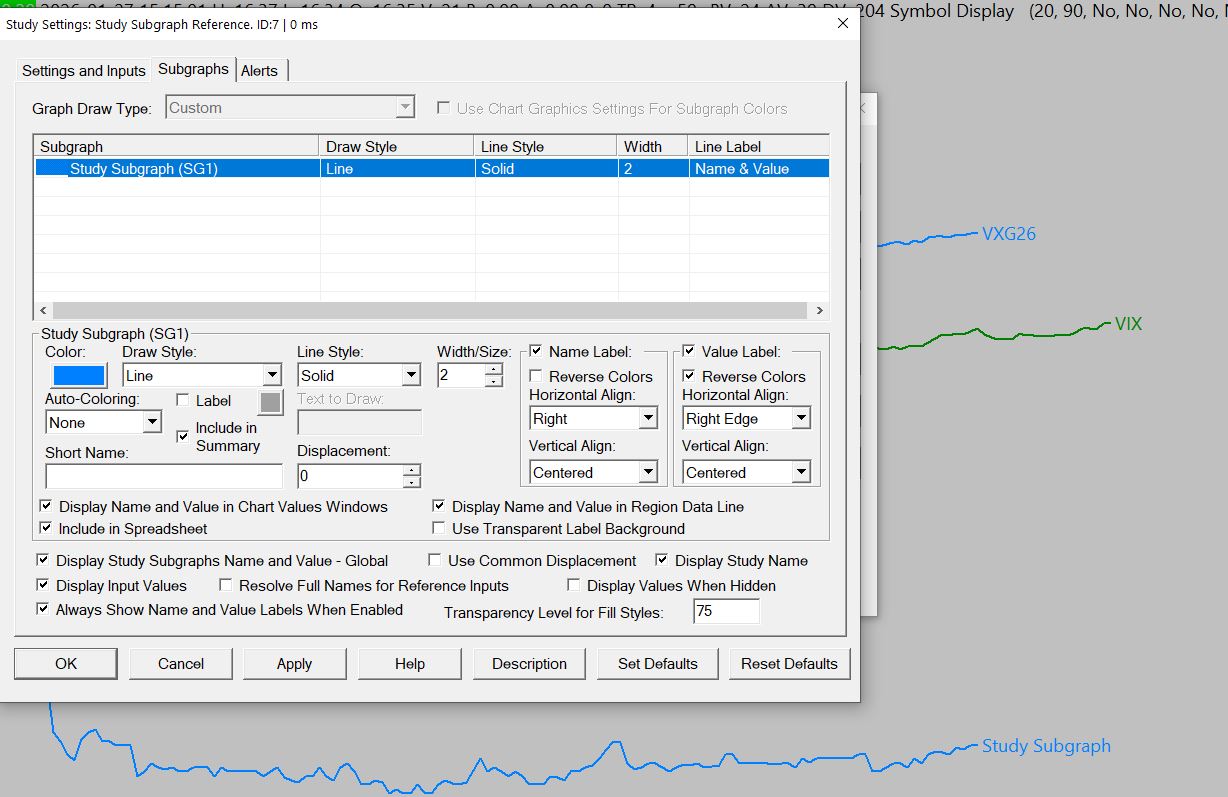Click the Short Name text field

point(164,476)
